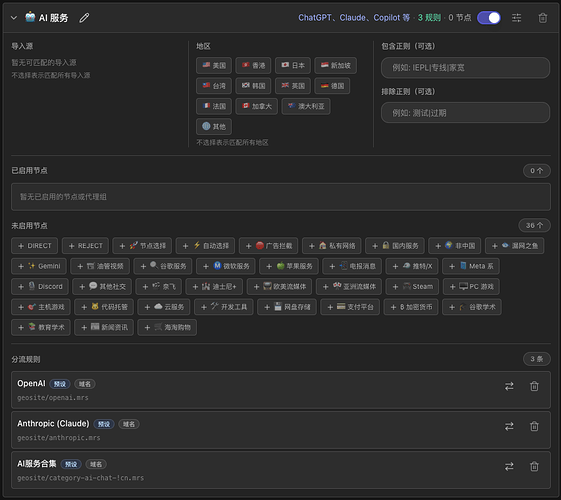Click swap icon on AI服务合集 rule
Image resolution: width=561 pixels, height=500 pixels.
509,466
